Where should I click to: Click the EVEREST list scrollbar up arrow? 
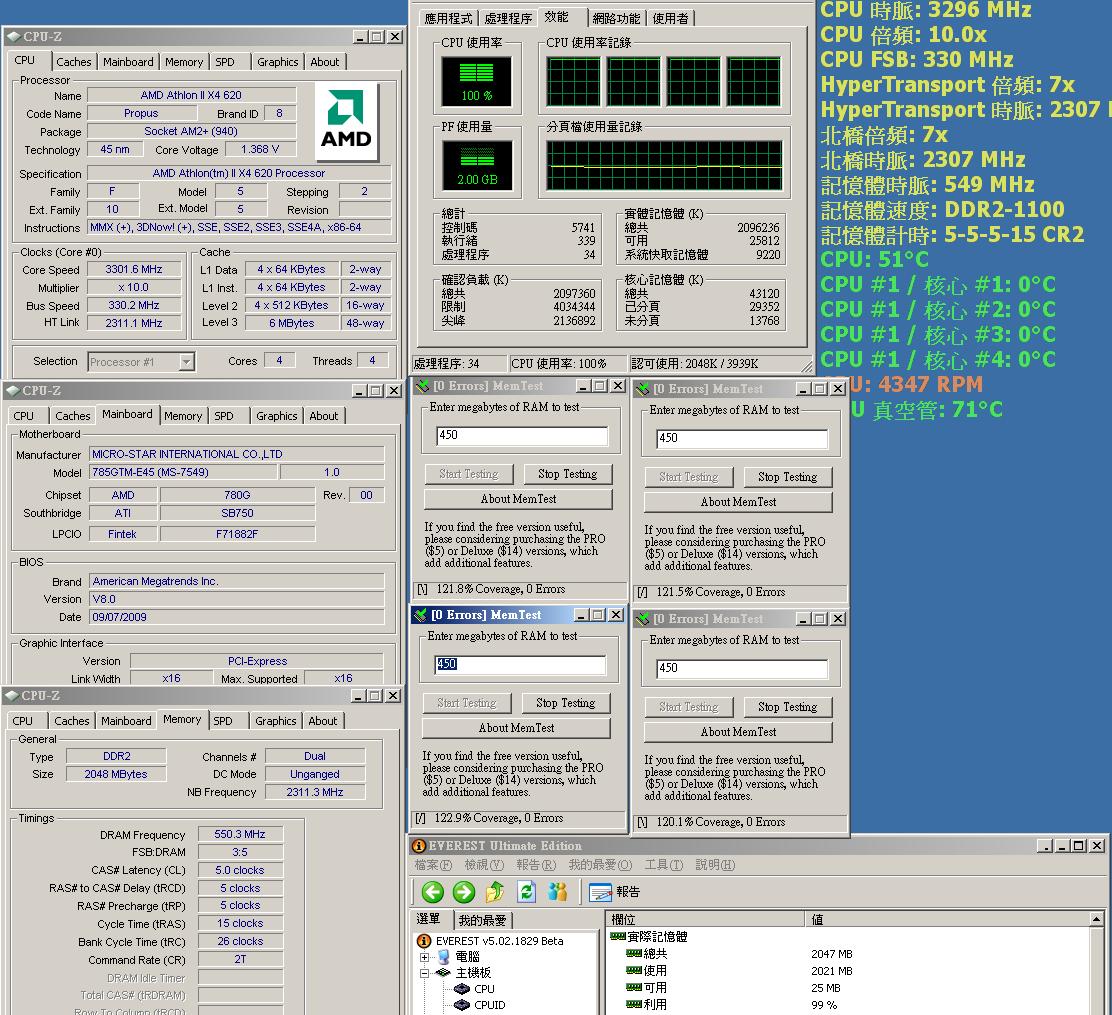[x=1096, y=919]
